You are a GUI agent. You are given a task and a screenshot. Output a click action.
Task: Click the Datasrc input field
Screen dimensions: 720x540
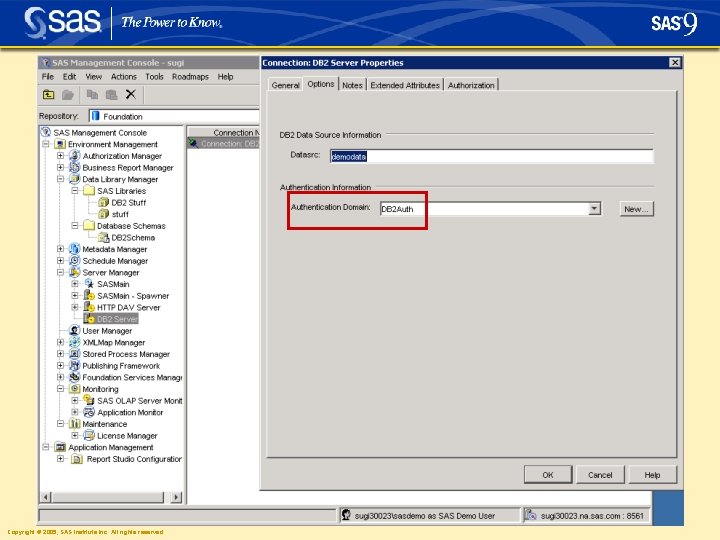[x=491, y=157]
